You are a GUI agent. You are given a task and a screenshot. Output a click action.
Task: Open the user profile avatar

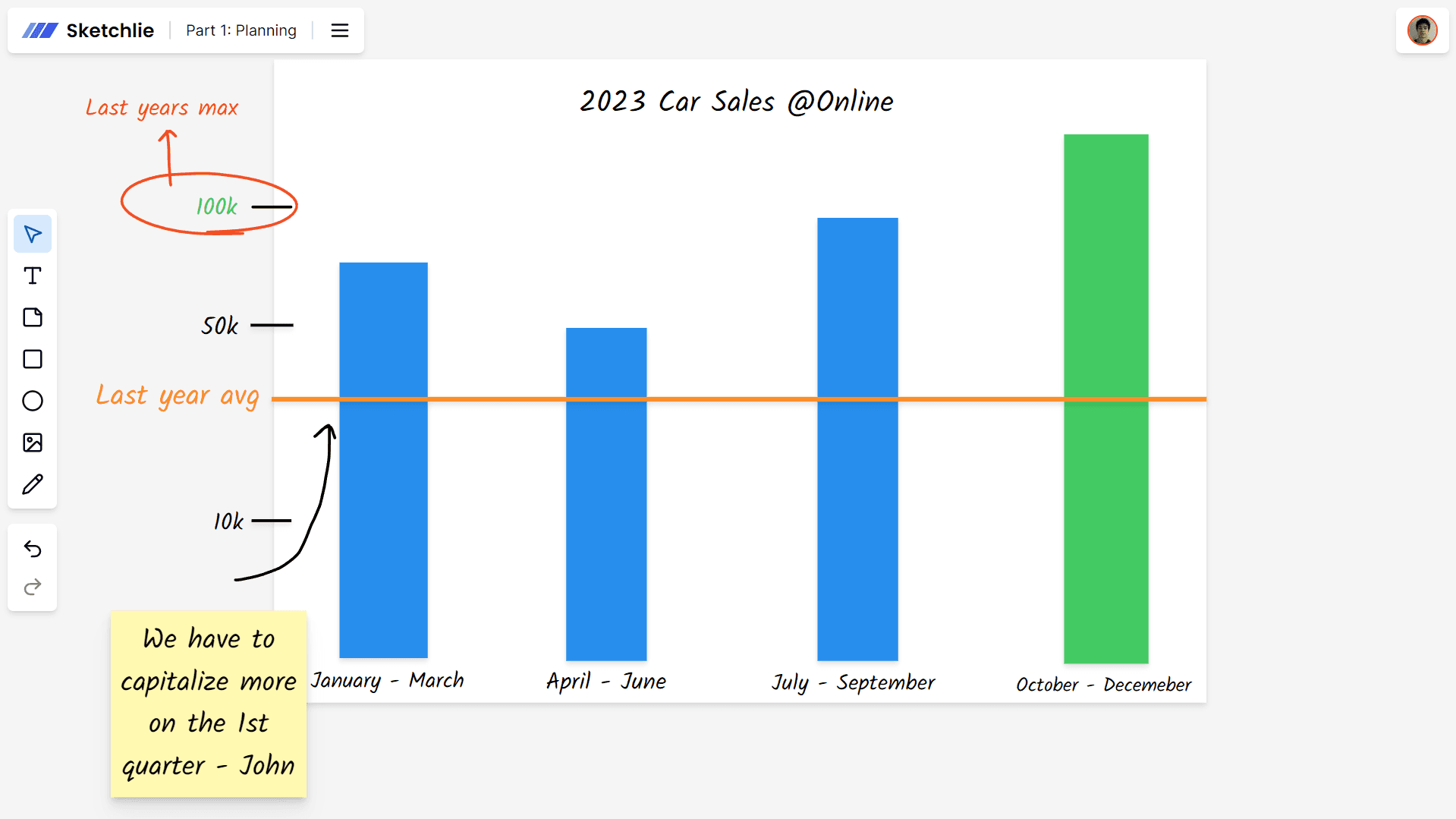tap(1422, 30)
